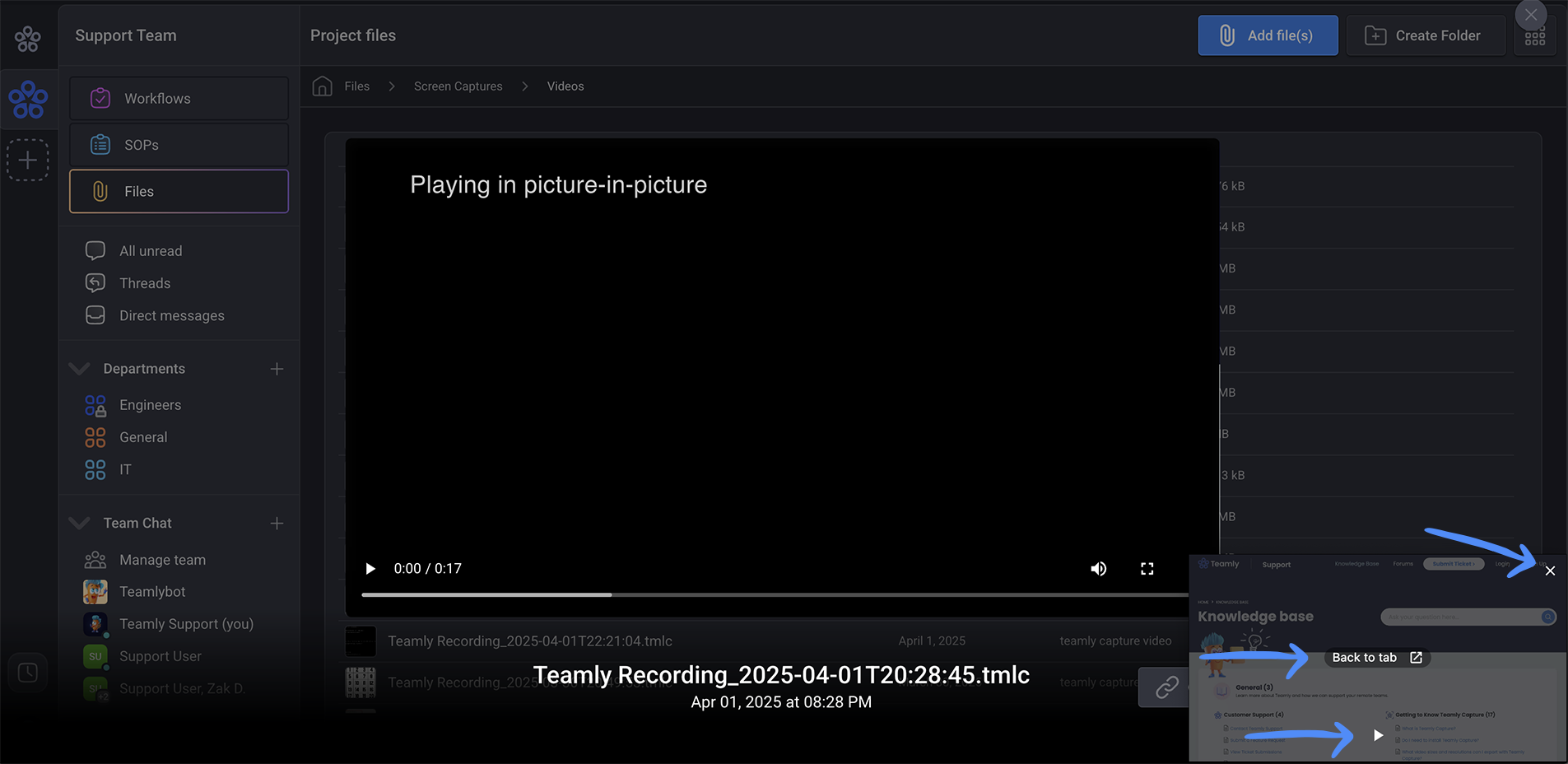Switch to grid view icon
Image resolution: width=1568 pixels, height=764 pixels.
(1535, 38)
